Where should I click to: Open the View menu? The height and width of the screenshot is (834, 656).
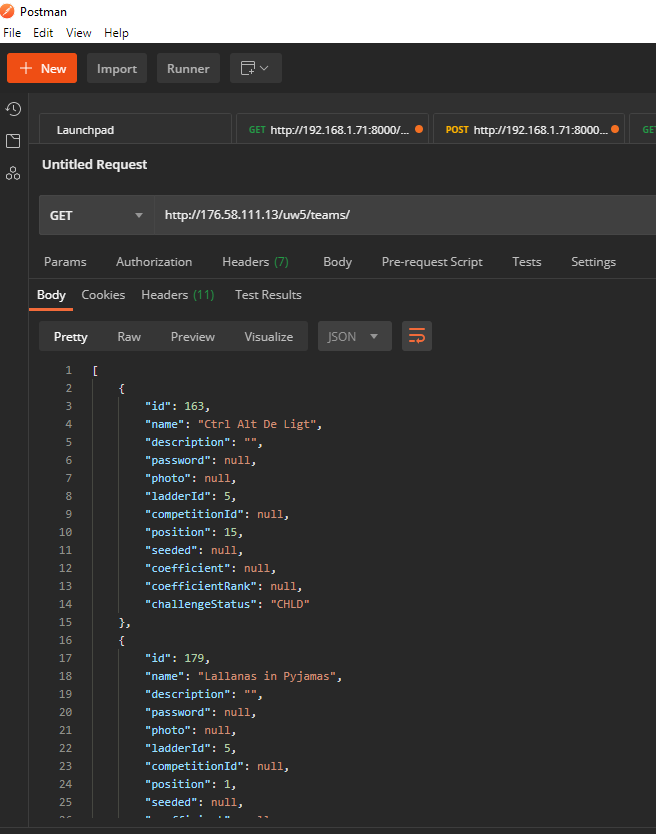[x=79, y=33]
